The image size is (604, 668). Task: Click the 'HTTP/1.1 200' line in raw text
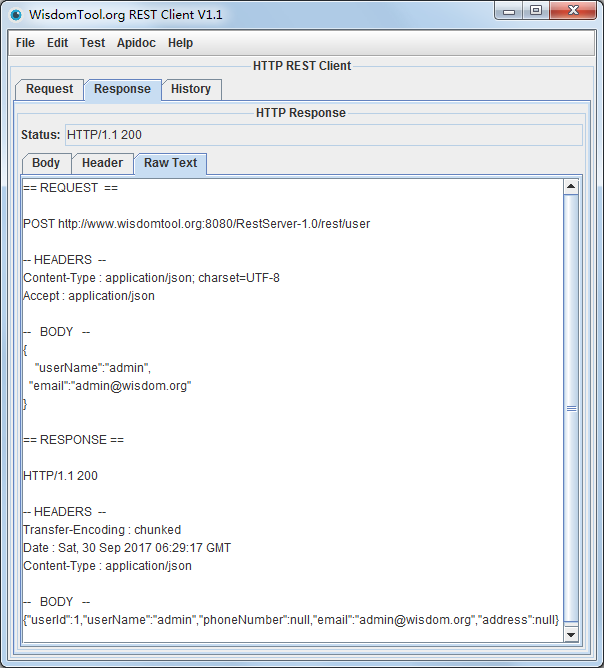point(60,476)
